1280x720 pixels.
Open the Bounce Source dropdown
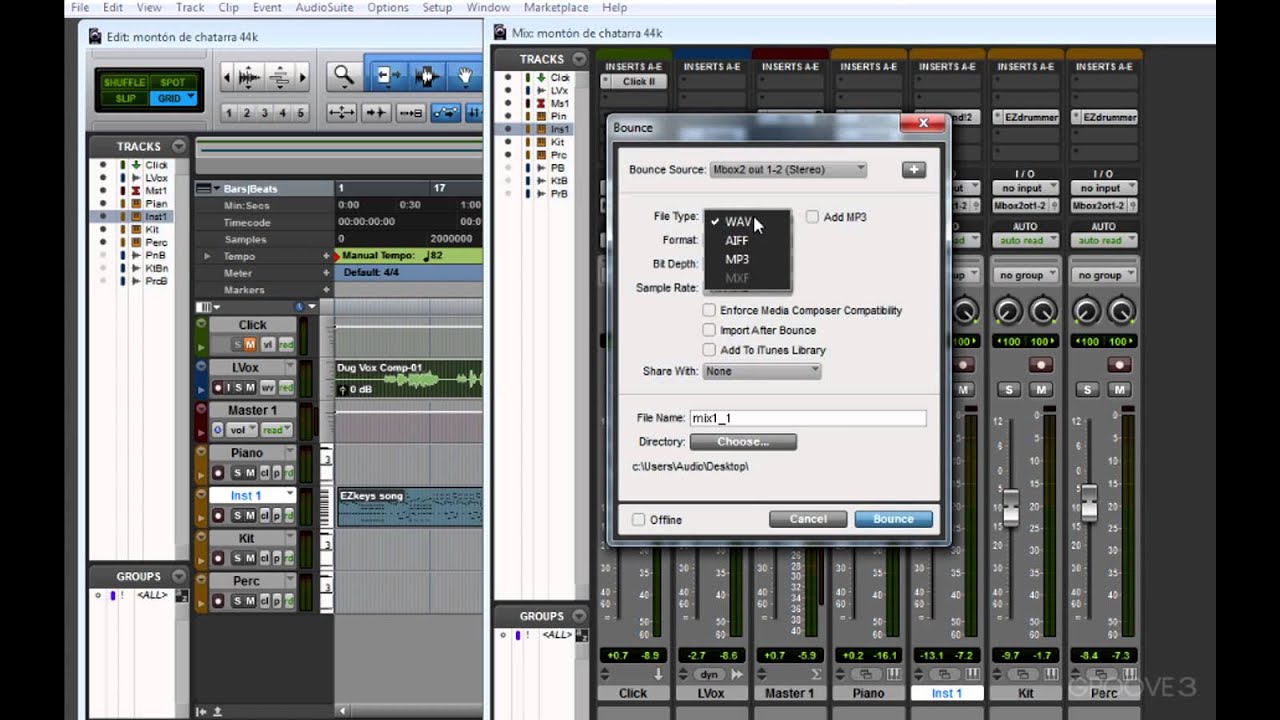pyautogui.click(x=788, y=170)
